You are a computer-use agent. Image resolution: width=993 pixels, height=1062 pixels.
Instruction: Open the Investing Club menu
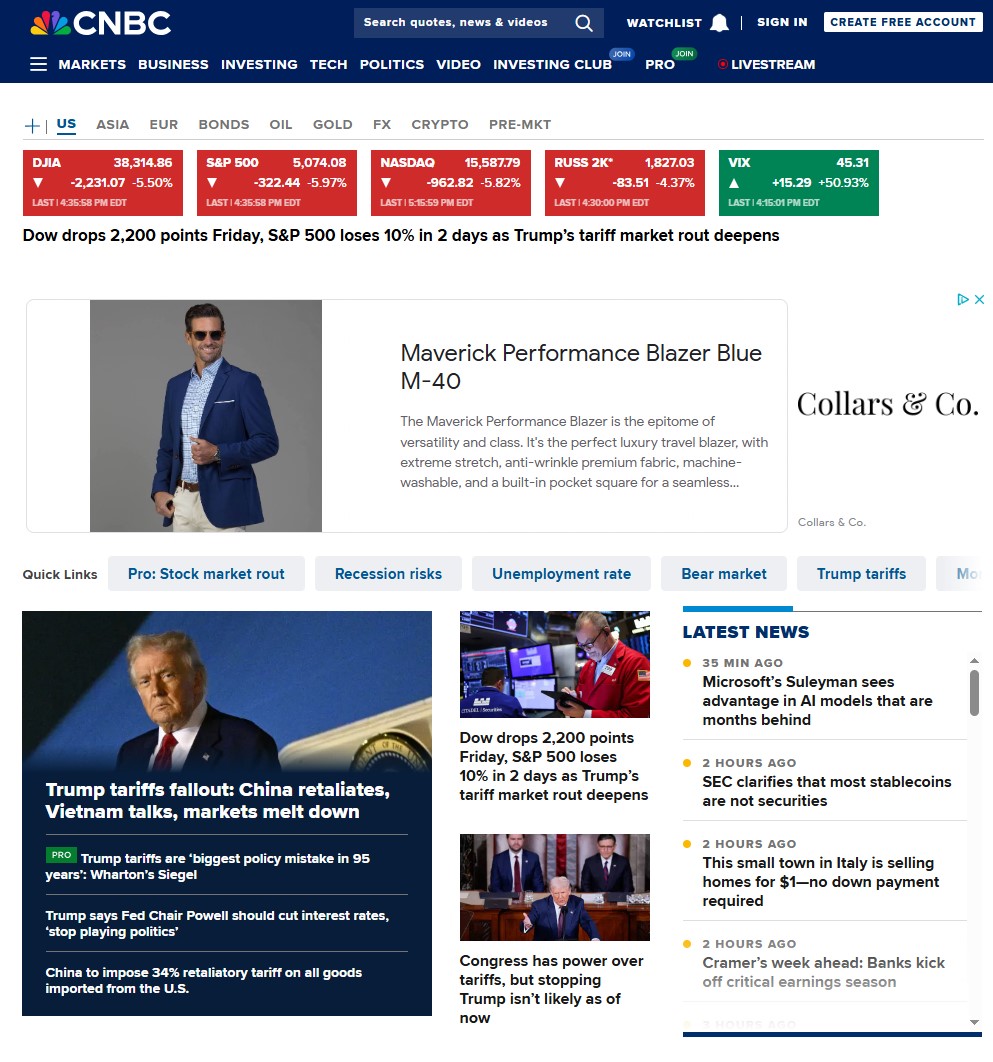pyautogui.click(x=552, y=64)
